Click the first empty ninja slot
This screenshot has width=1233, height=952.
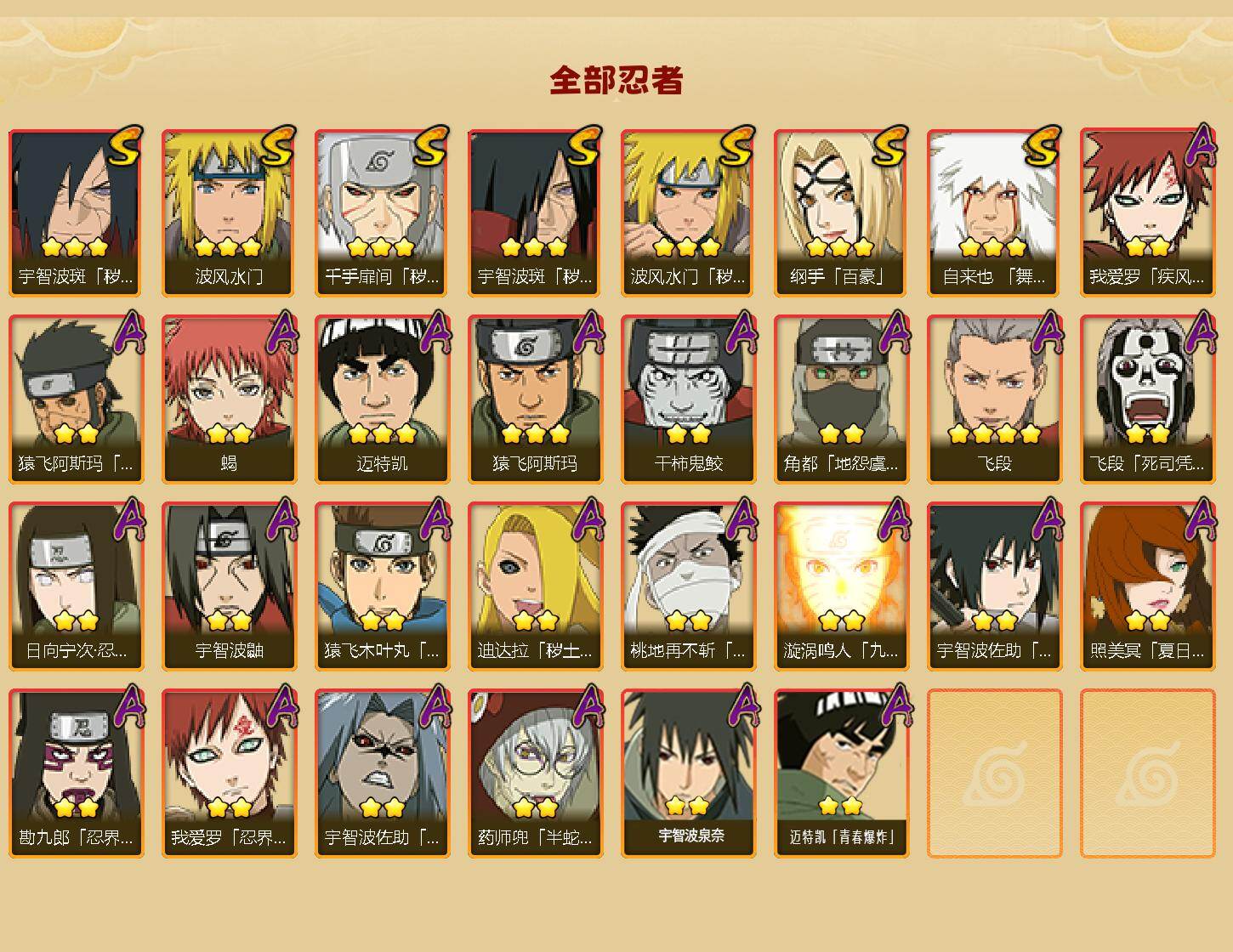point(995,773)
